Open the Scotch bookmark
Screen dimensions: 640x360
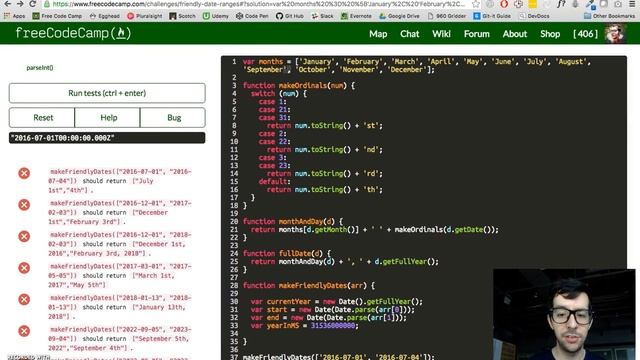point(182,16)
